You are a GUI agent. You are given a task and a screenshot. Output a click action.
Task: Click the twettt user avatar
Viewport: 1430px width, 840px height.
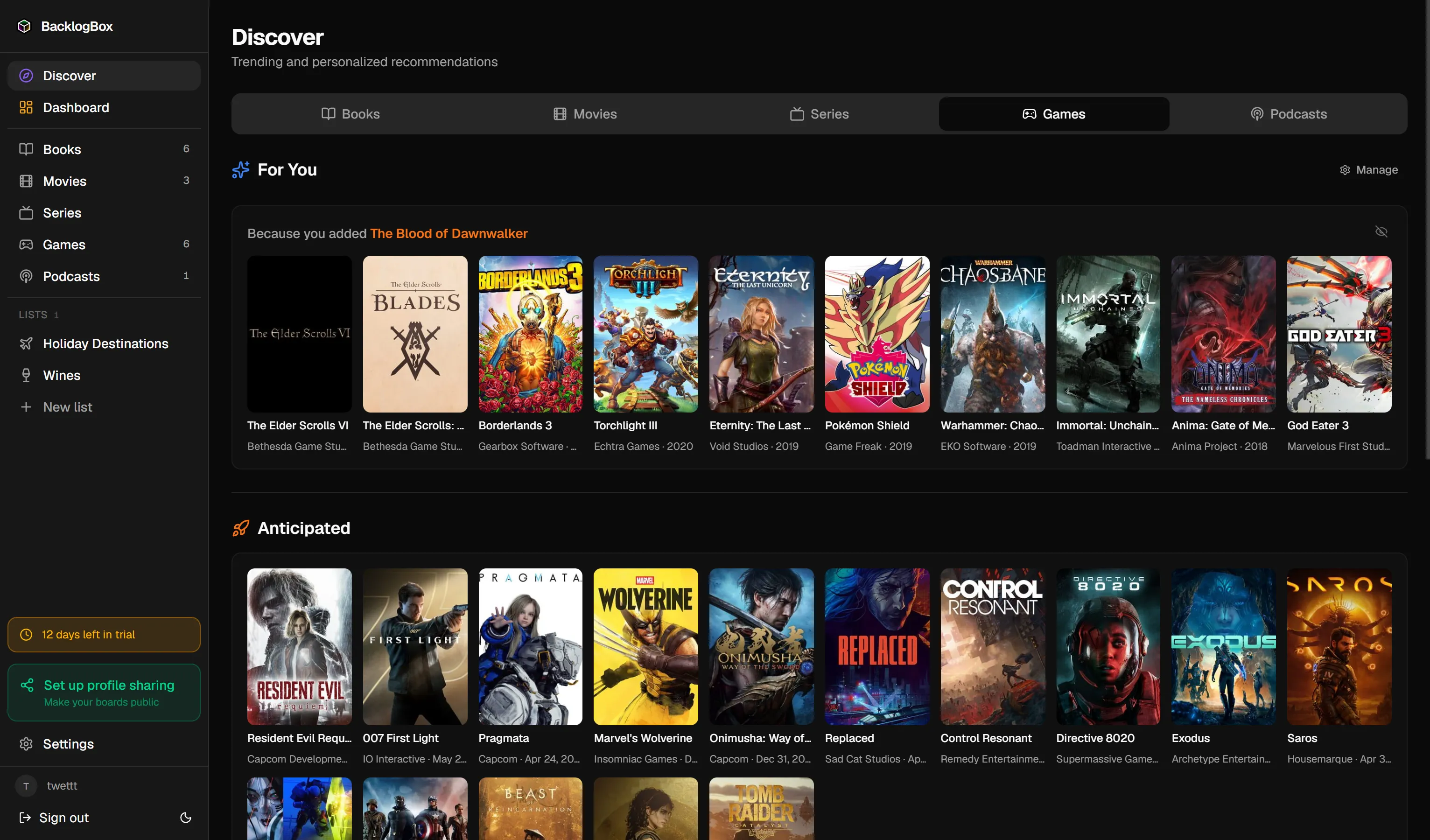[x=26, y=785]
